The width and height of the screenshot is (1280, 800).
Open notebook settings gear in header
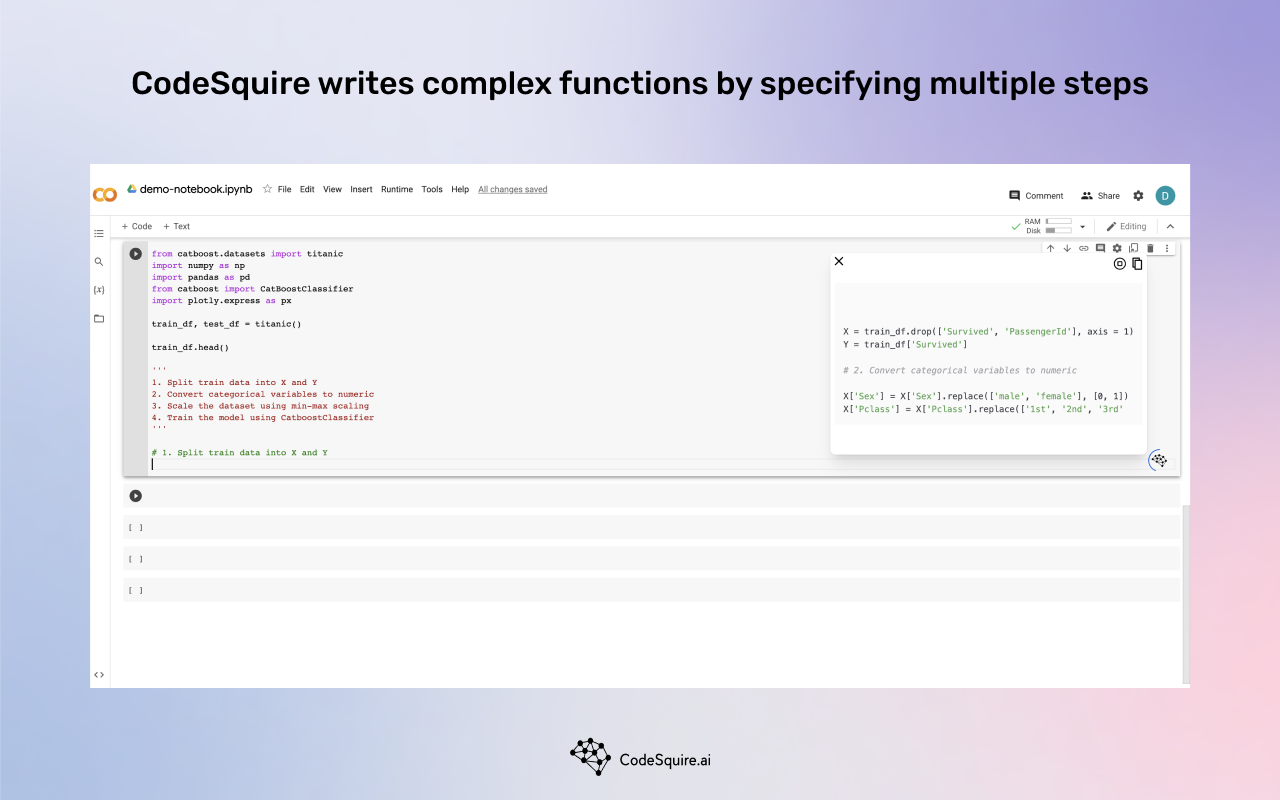click(1138, 196)
